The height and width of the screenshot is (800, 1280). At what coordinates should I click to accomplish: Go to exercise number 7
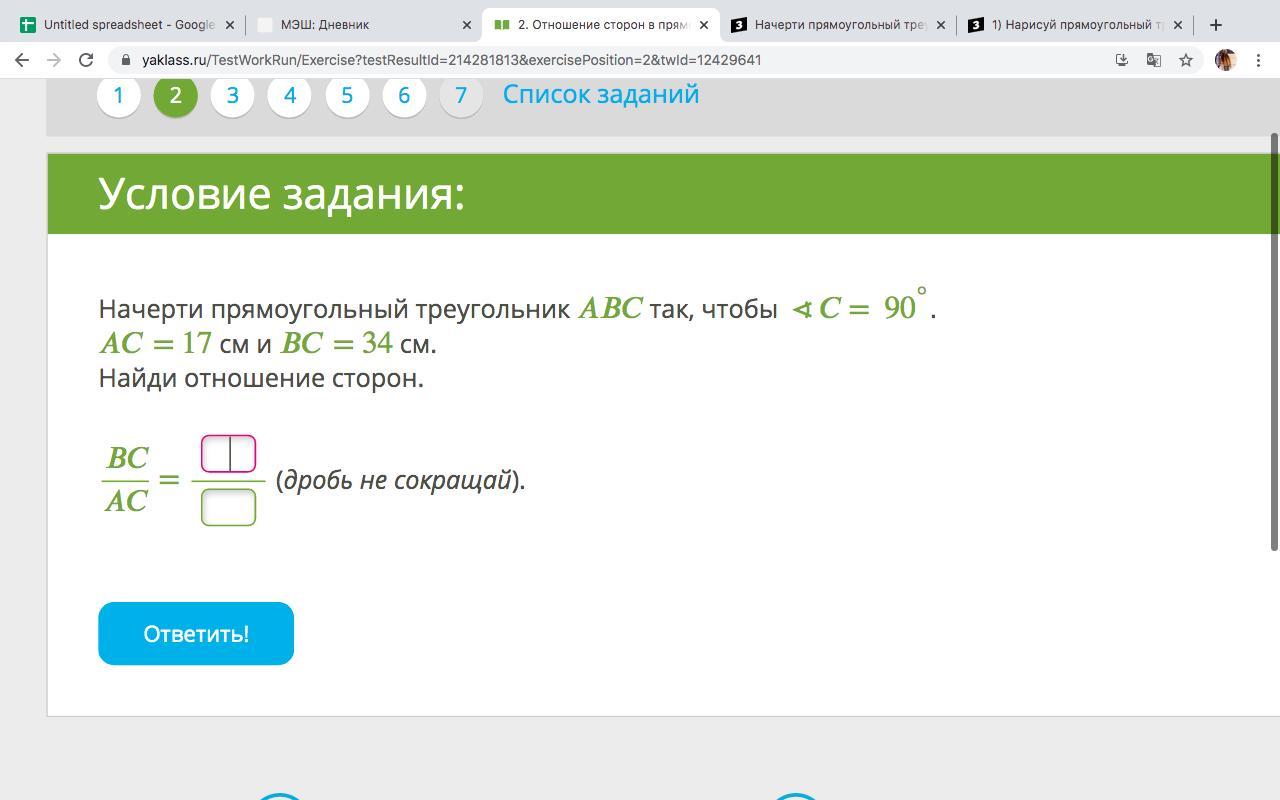461,95
